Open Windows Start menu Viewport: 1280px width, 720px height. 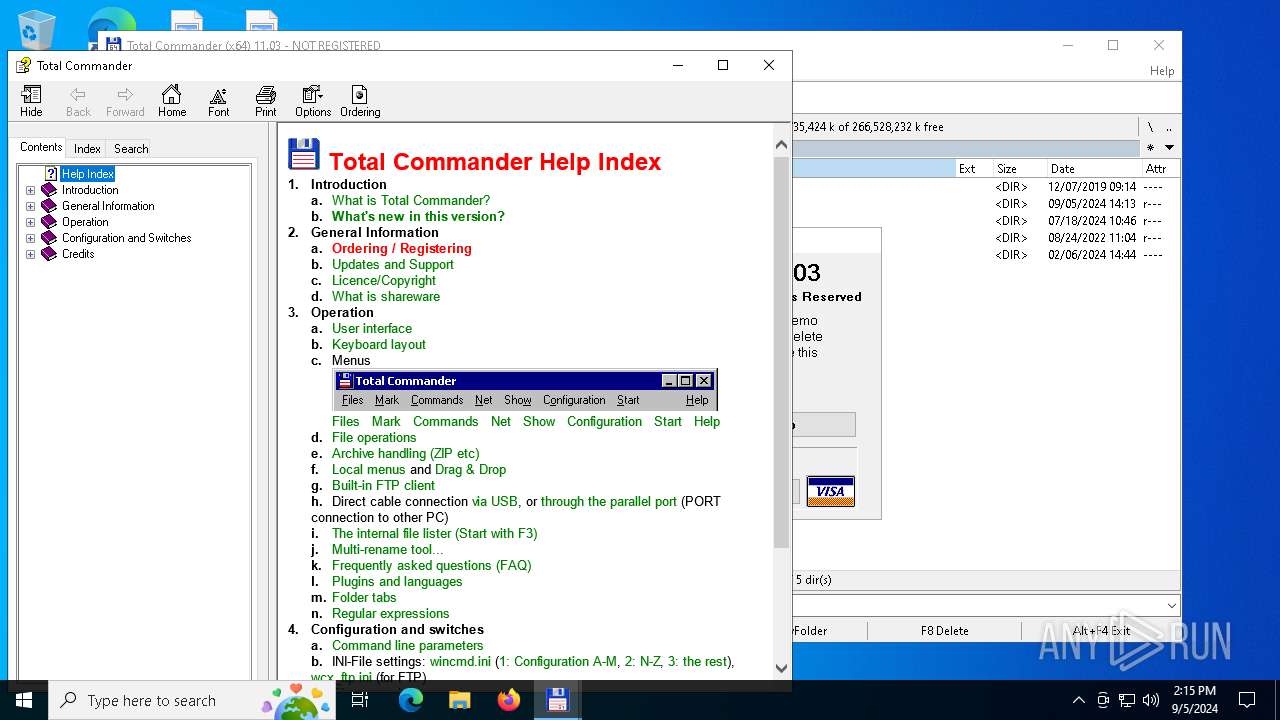[x=24, y=700]
